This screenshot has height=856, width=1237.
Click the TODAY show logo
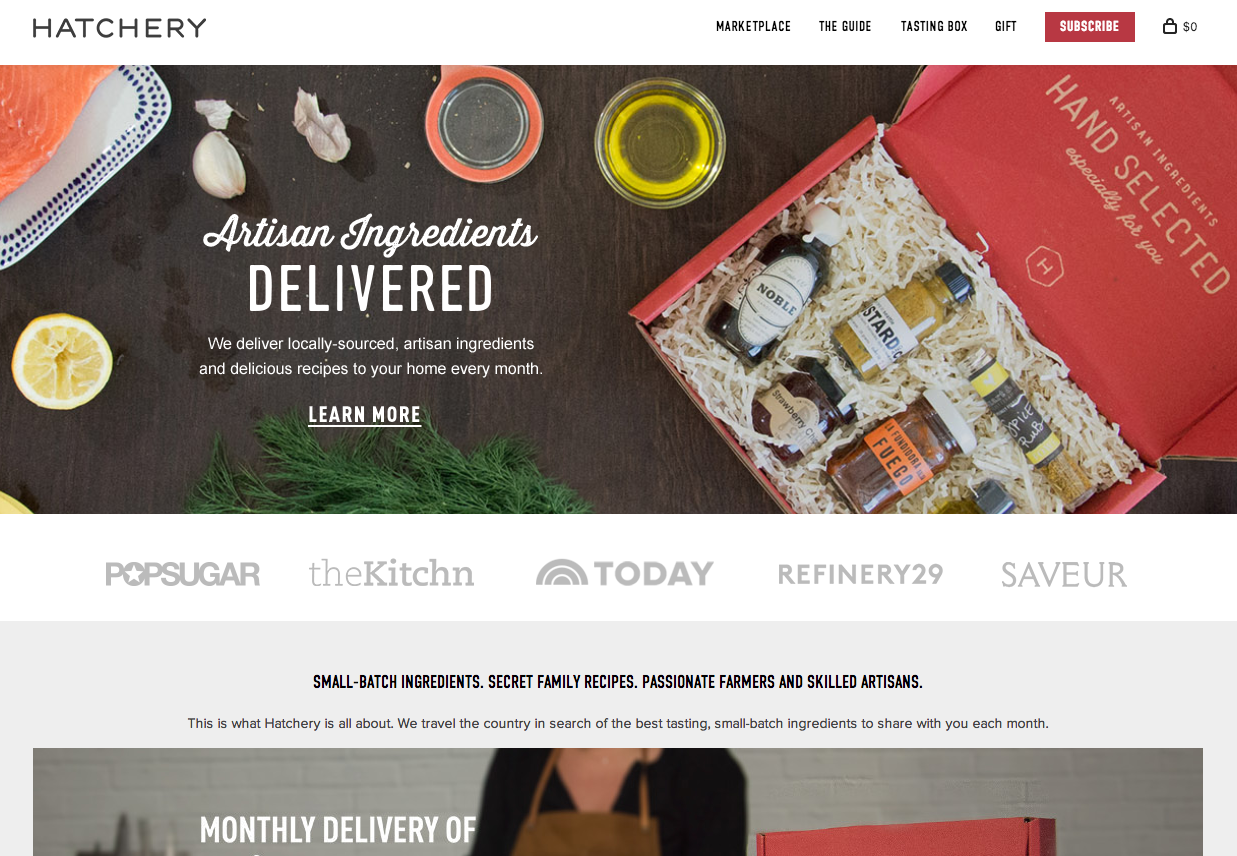point(625,573)
